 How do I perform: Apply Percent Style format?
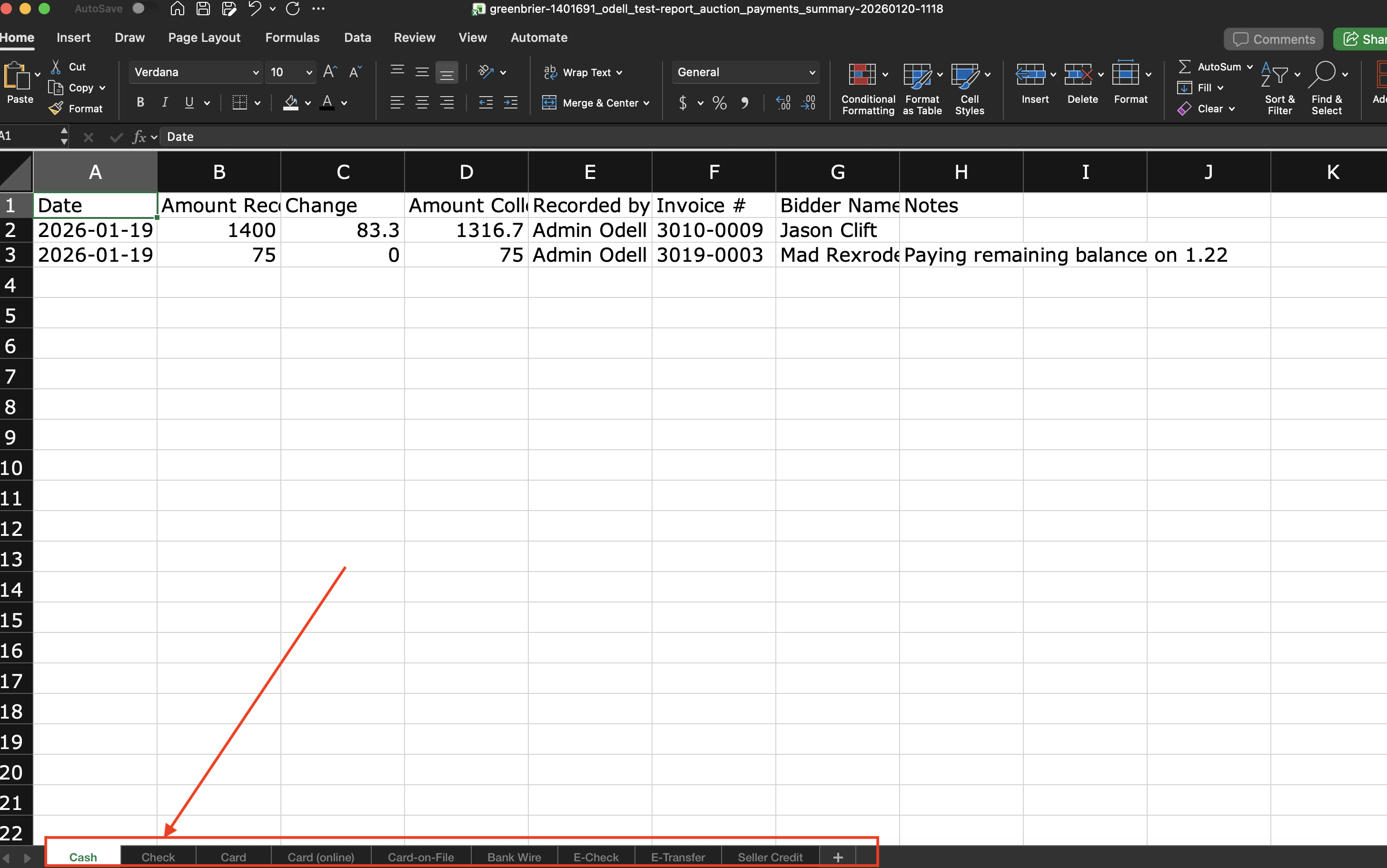719,103
